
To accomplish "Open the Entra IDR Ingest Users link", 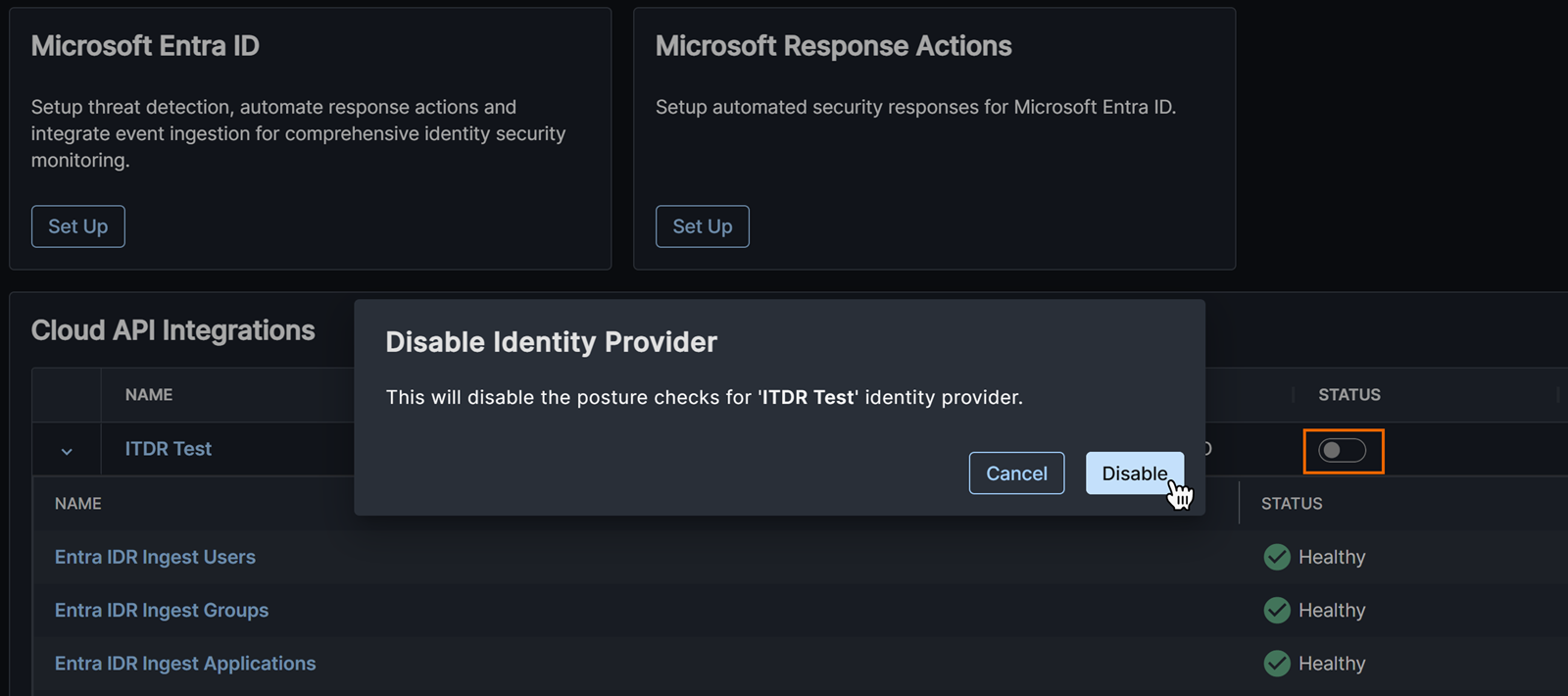I will 155,557.
